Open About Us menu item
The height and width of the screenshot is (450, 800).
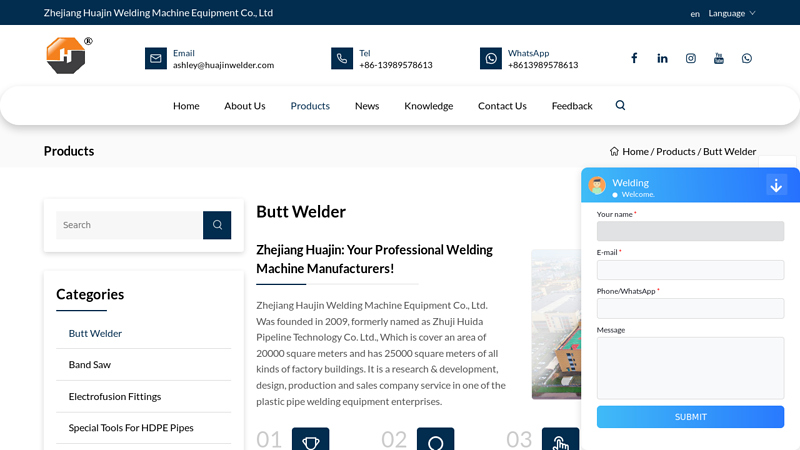(x=245, y=106)
